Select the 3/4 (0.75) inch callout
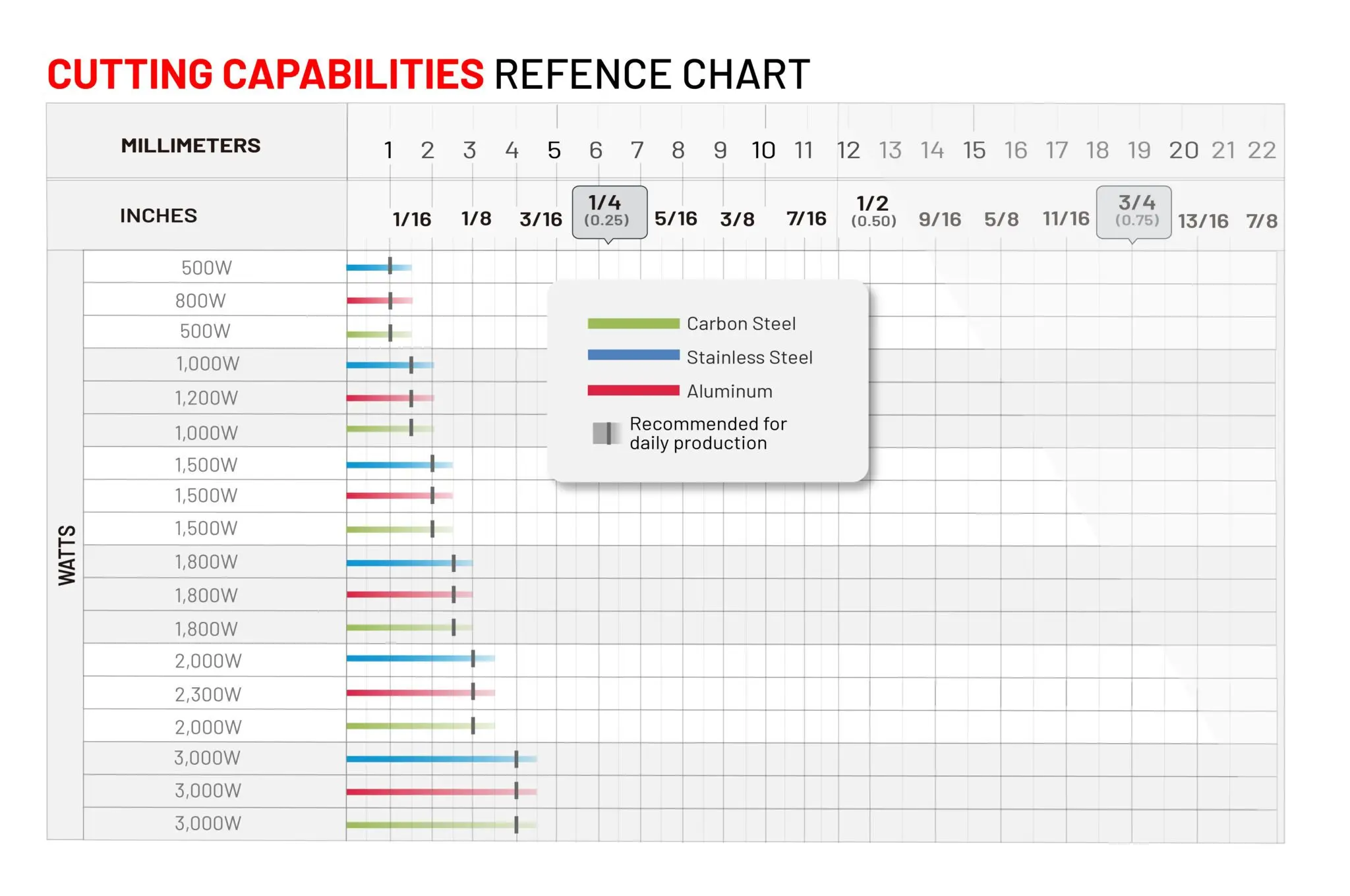Viewport: 1350px width, 896px height. [x=1133, y=211]
